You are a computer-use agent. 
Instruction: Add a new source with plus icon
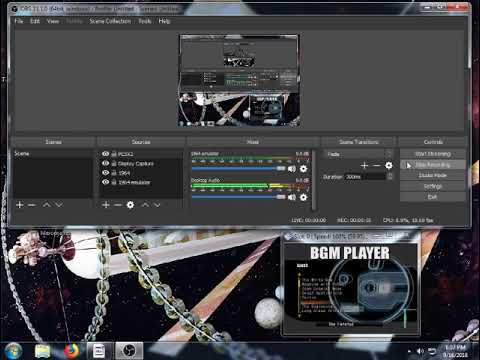coord(106,205)
